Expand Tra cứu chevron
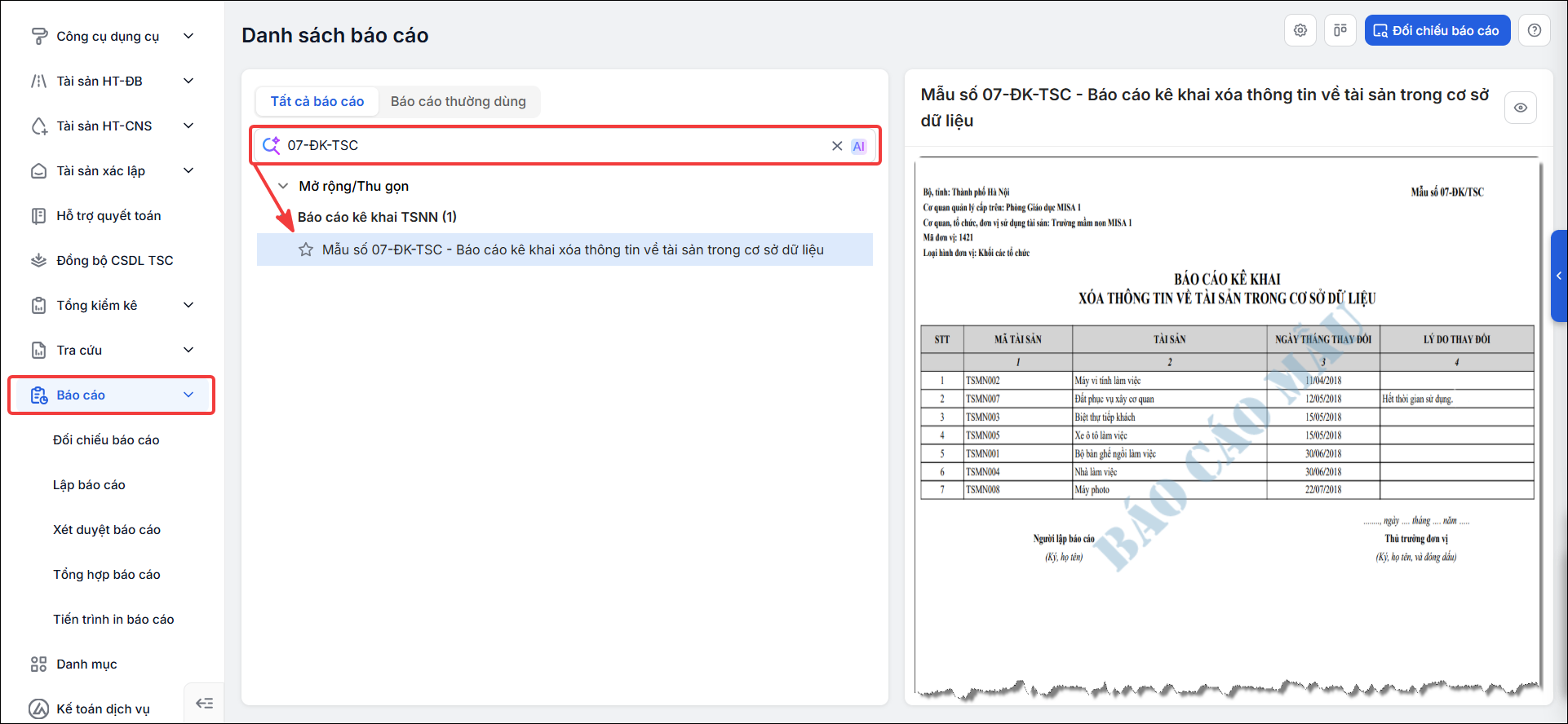Screen dimensions: 1568x724 (x=188, y=350)
